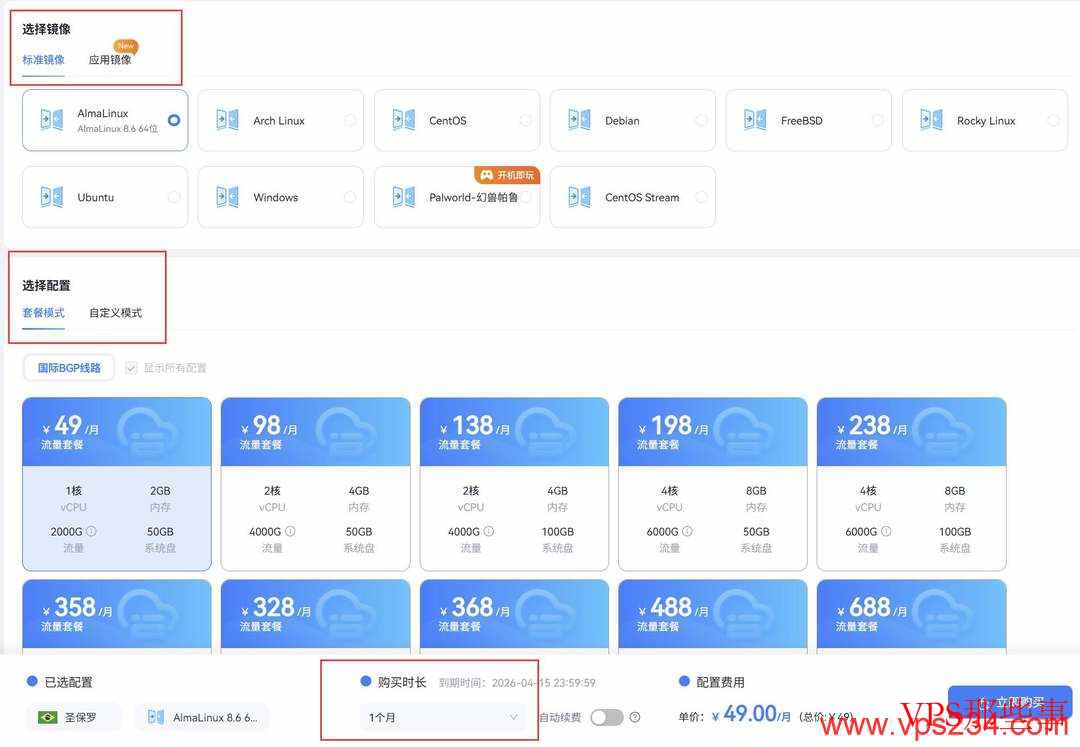Click the help icon next to 自动续费
1080x747 pixels.
[635, 717]
